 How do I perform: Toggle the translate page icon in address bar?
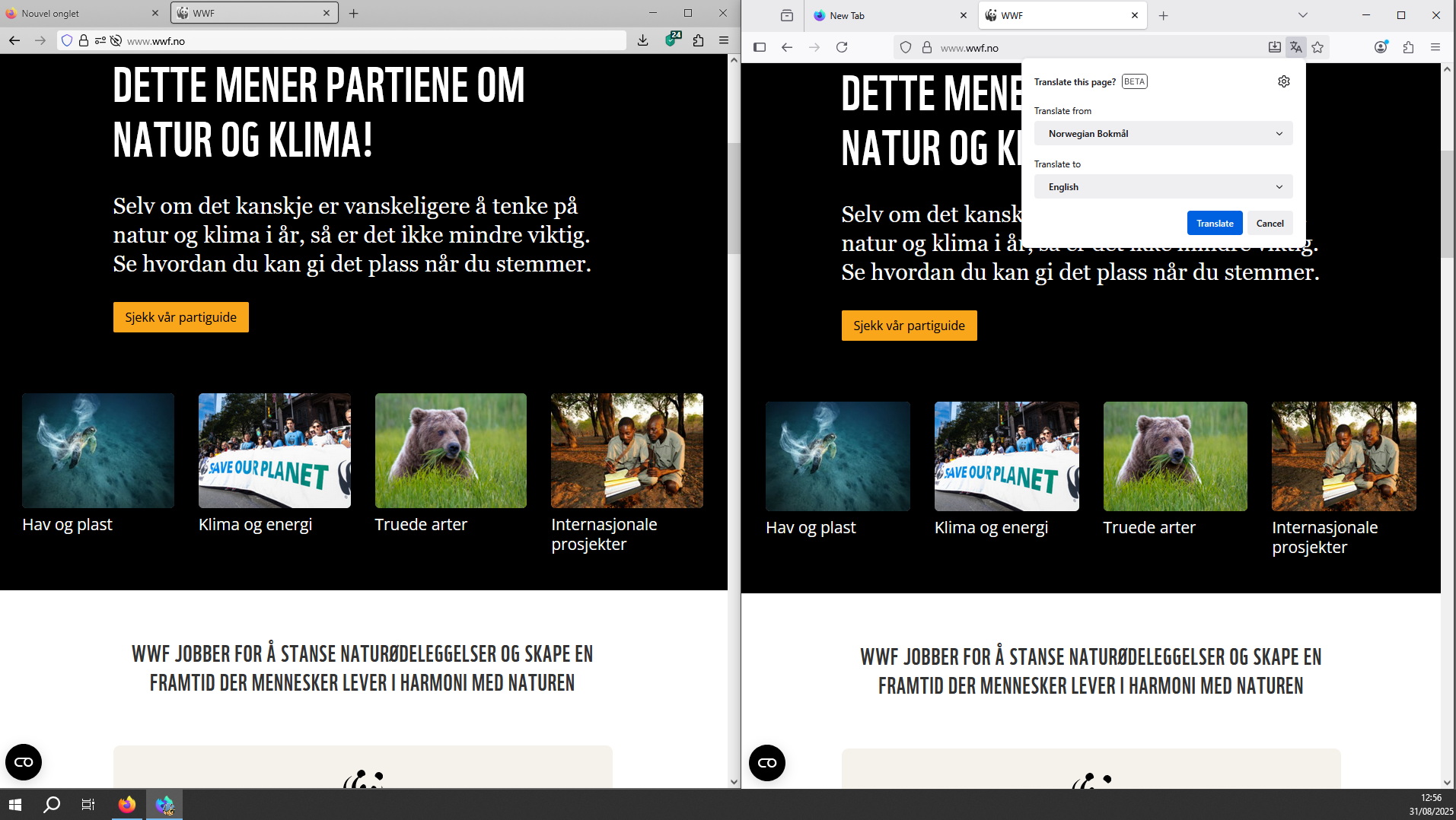coord(1296,47)
